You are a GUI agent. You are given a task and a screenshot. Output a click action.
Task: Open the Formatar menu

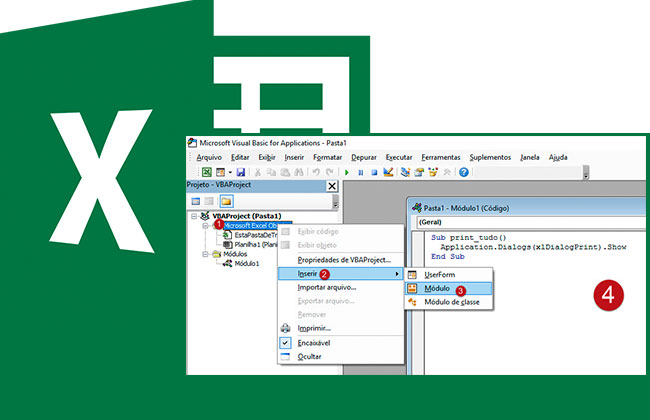(327, 157)
